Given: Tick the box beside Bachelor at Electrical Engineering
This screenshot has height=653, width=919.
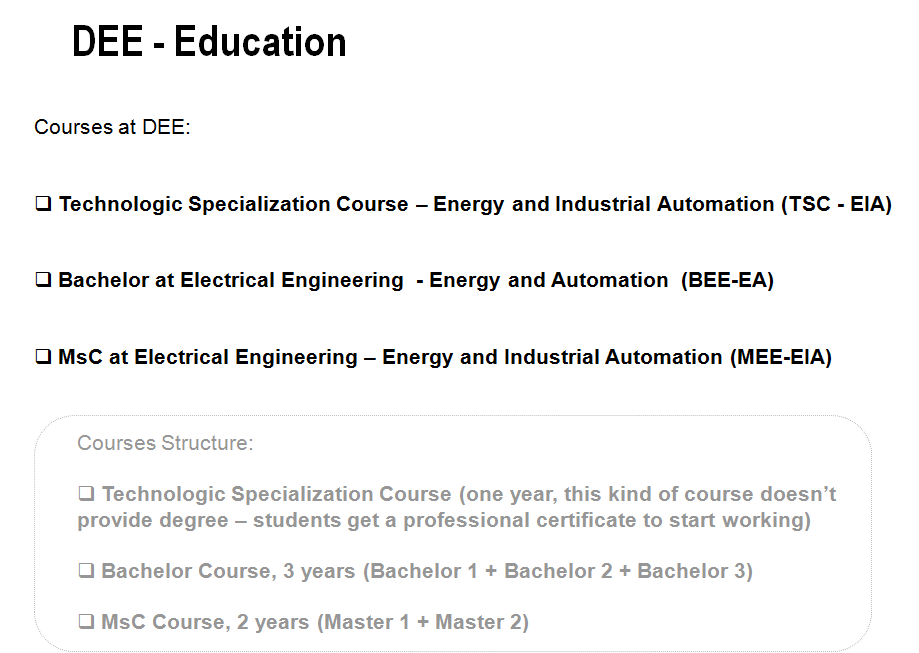Looking at the screenshot, I should click(43, 280).
